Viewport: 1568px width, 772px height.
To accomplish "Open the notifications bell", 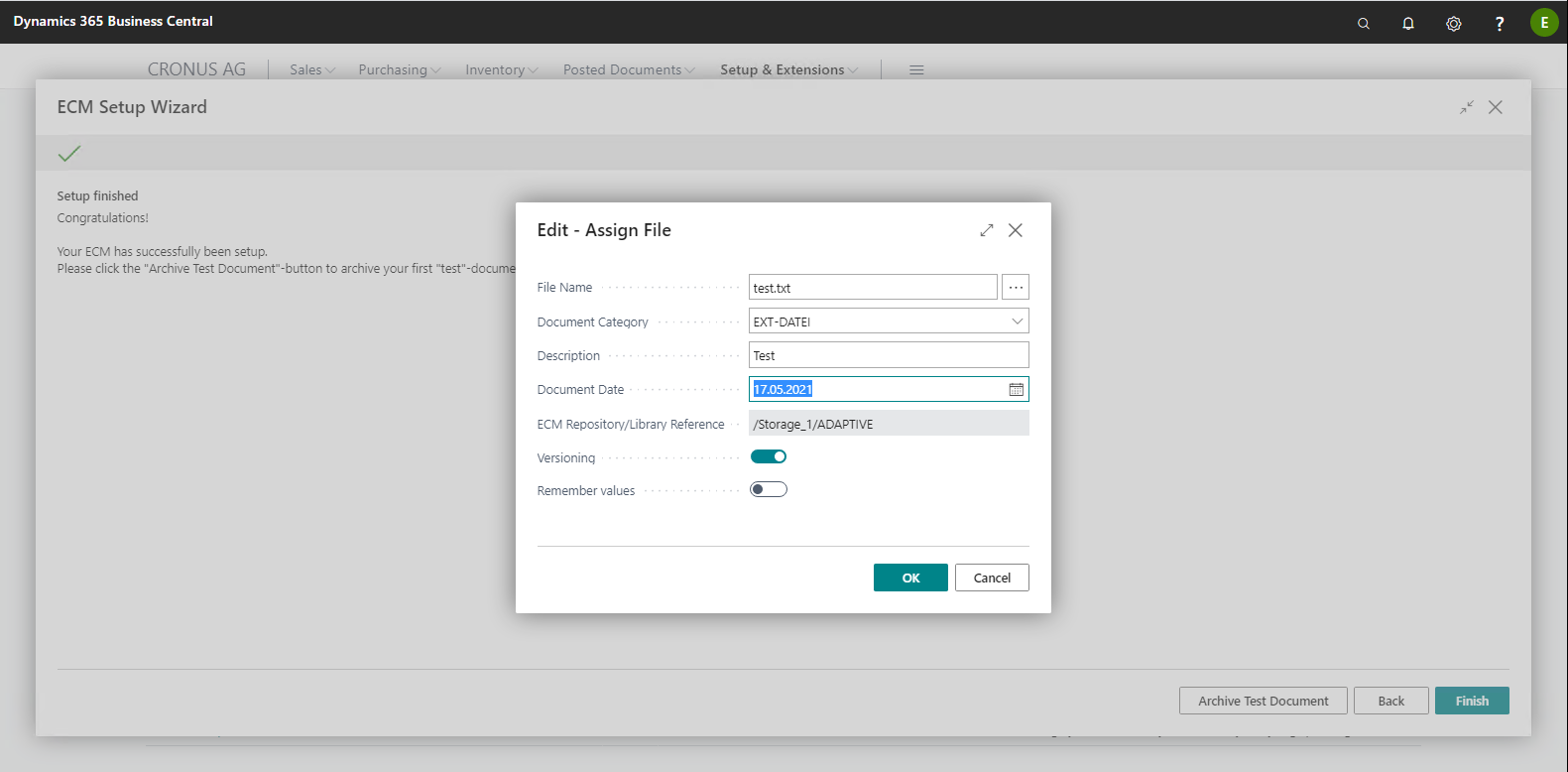I will (1408, 23).
